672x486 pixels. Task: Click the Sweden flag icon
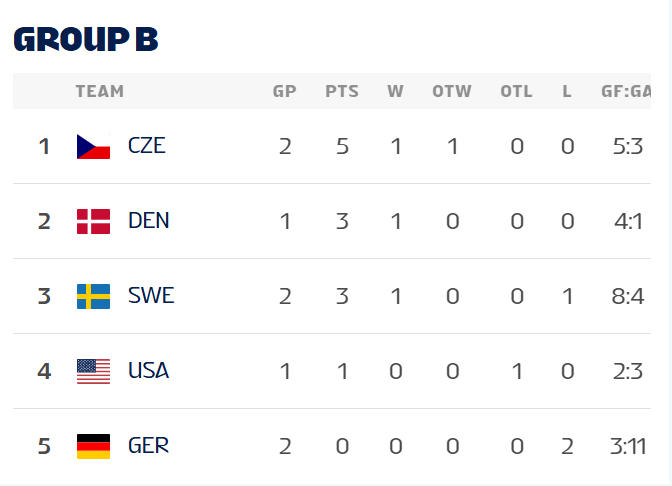tap(93, 296)
